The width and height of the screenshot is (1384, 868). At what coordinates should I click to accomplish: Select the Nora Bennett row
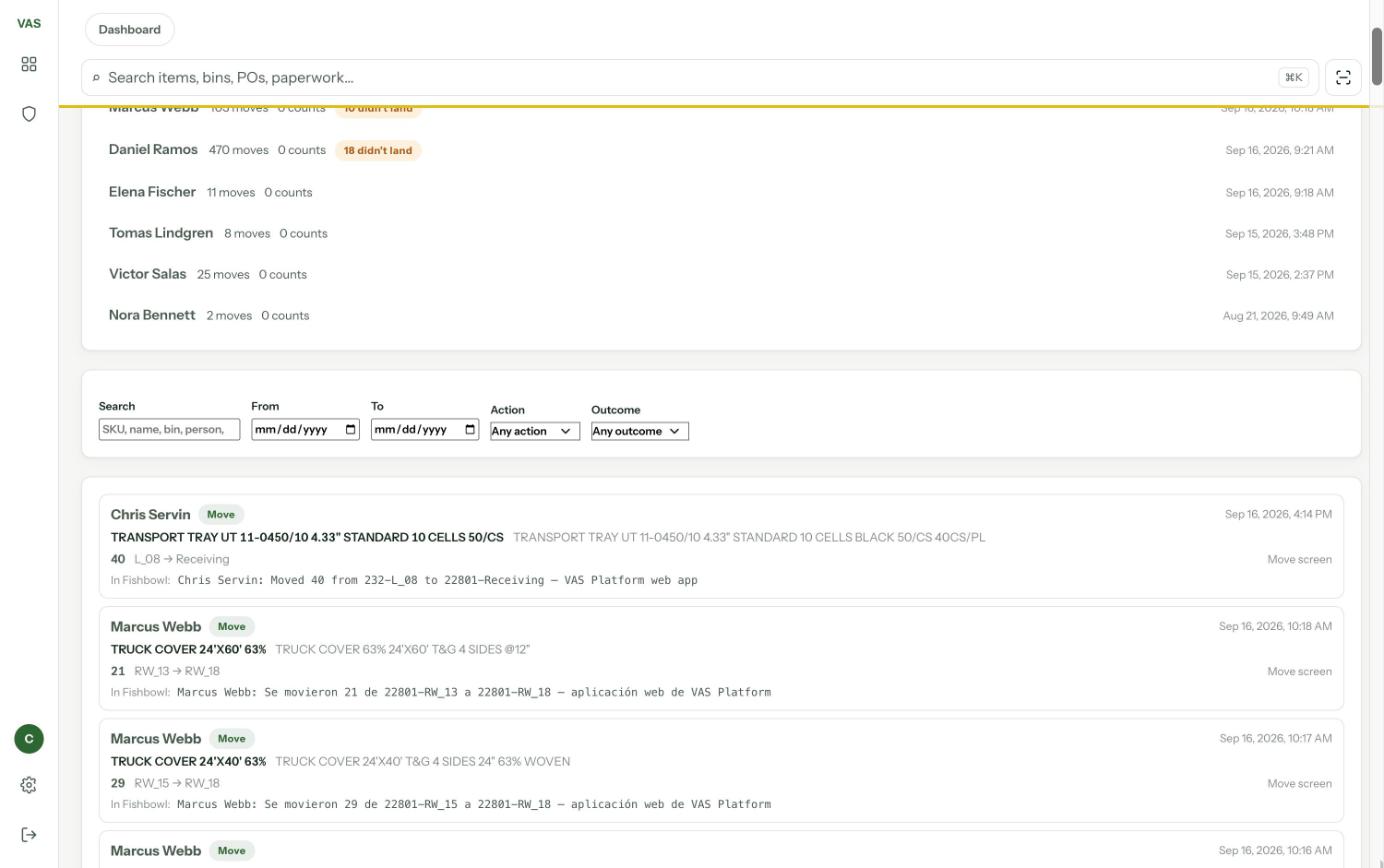721,315
